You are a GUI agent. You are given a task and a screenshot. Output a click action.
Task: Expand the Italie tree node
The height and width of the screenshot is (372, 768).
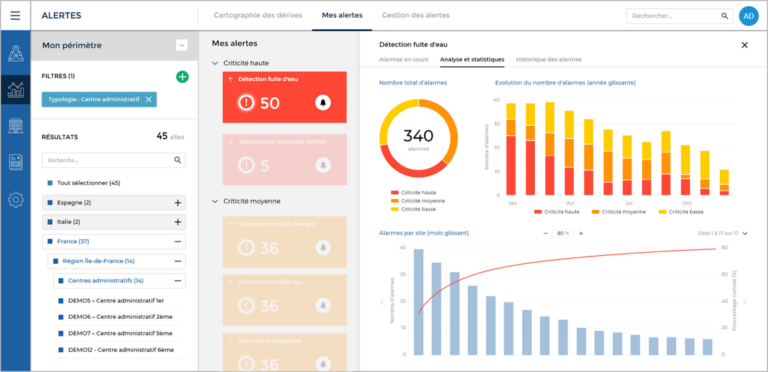coord(178,222)
